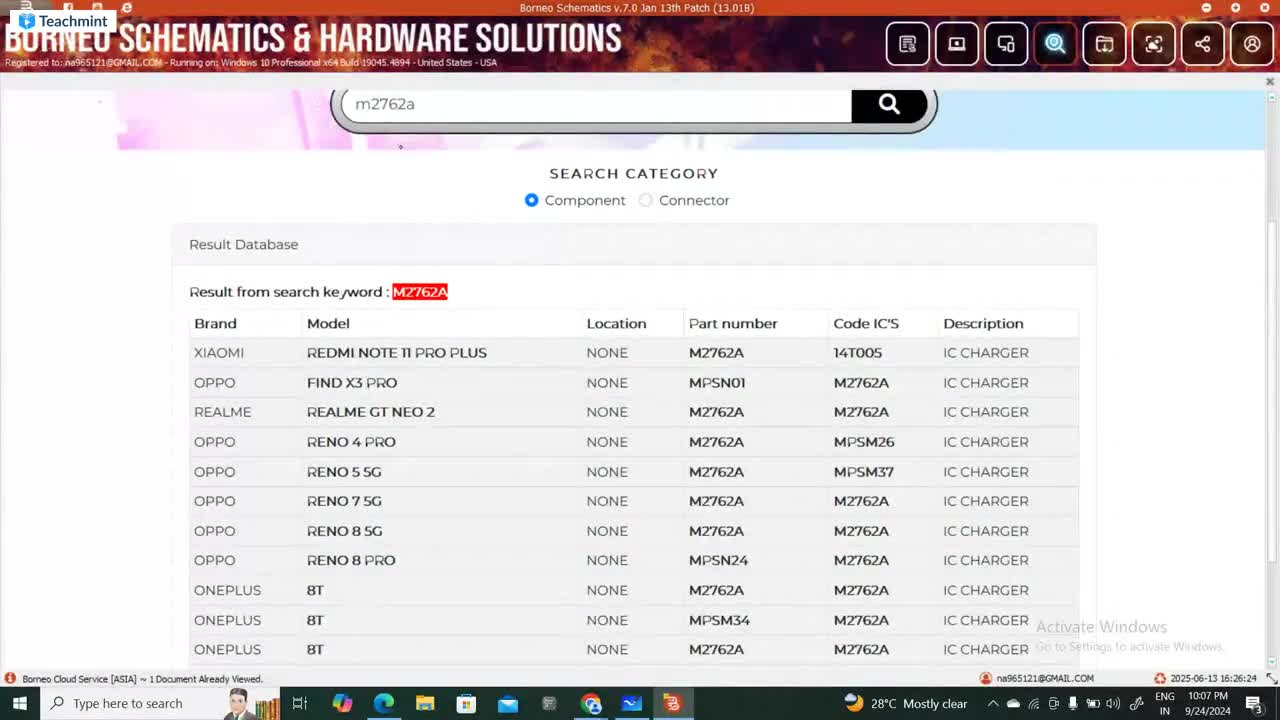Viewport: 1280px width, 720px height.
Task: Select the Connector radio button
Action: [x=645, y=200]
